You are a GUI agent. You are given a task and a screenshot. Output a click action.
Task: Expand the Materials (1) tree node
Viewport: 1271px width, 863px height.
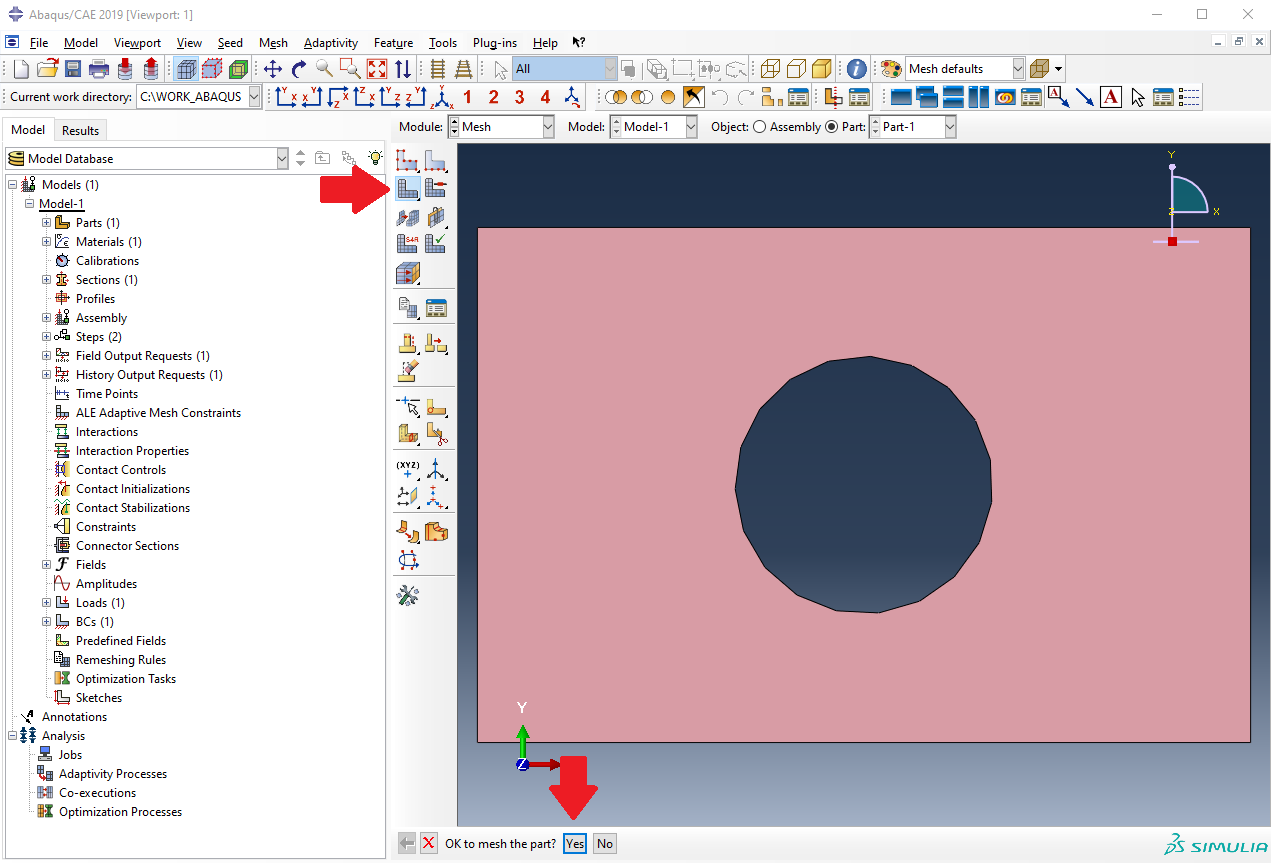(46, 242)
